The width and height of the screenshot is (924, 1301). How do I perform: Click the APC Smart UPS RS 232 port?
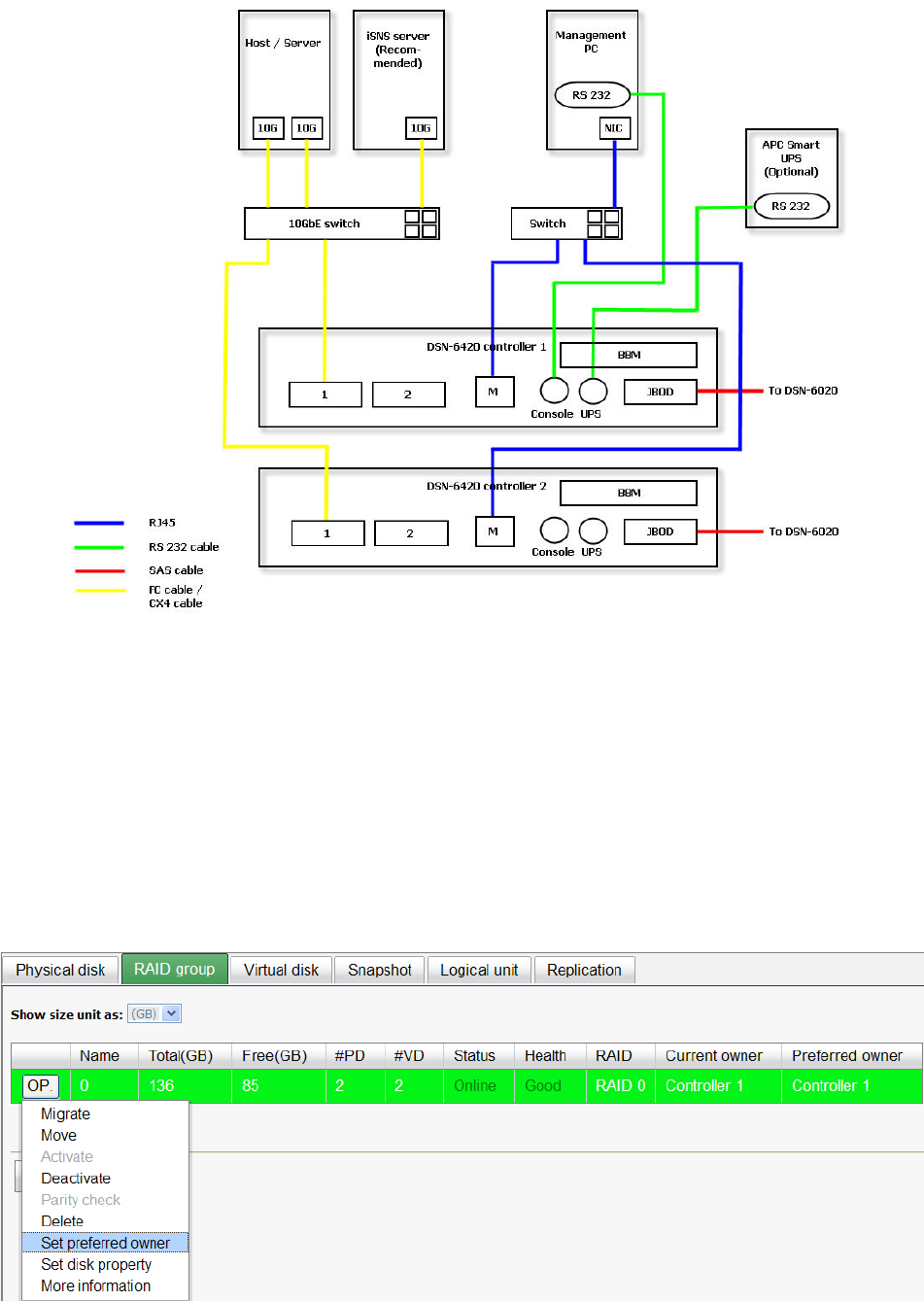tap(792, 206)
